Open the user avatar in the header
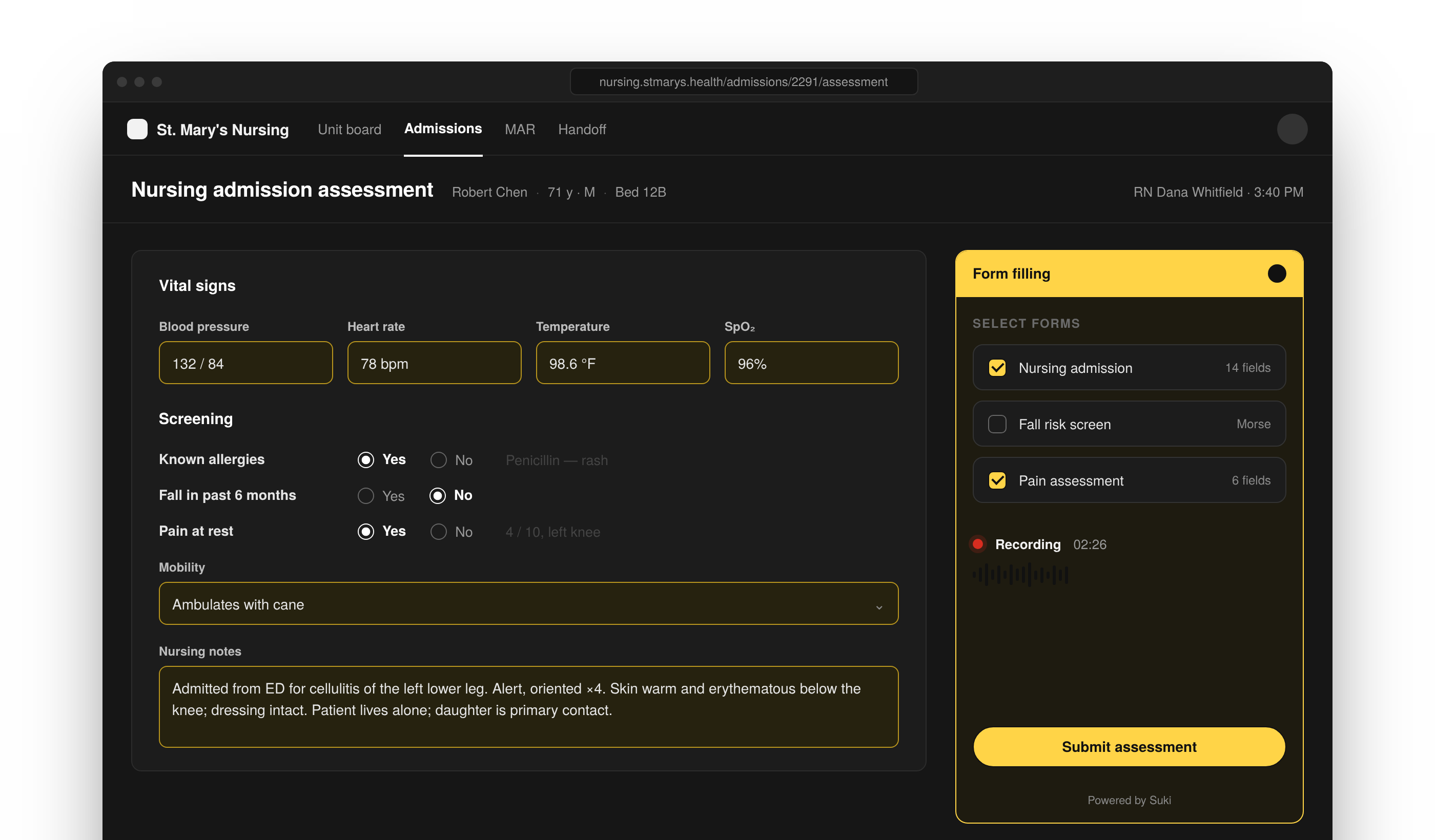The width and height of the screenshot is (1435, 840). [x=1291, y=129]
